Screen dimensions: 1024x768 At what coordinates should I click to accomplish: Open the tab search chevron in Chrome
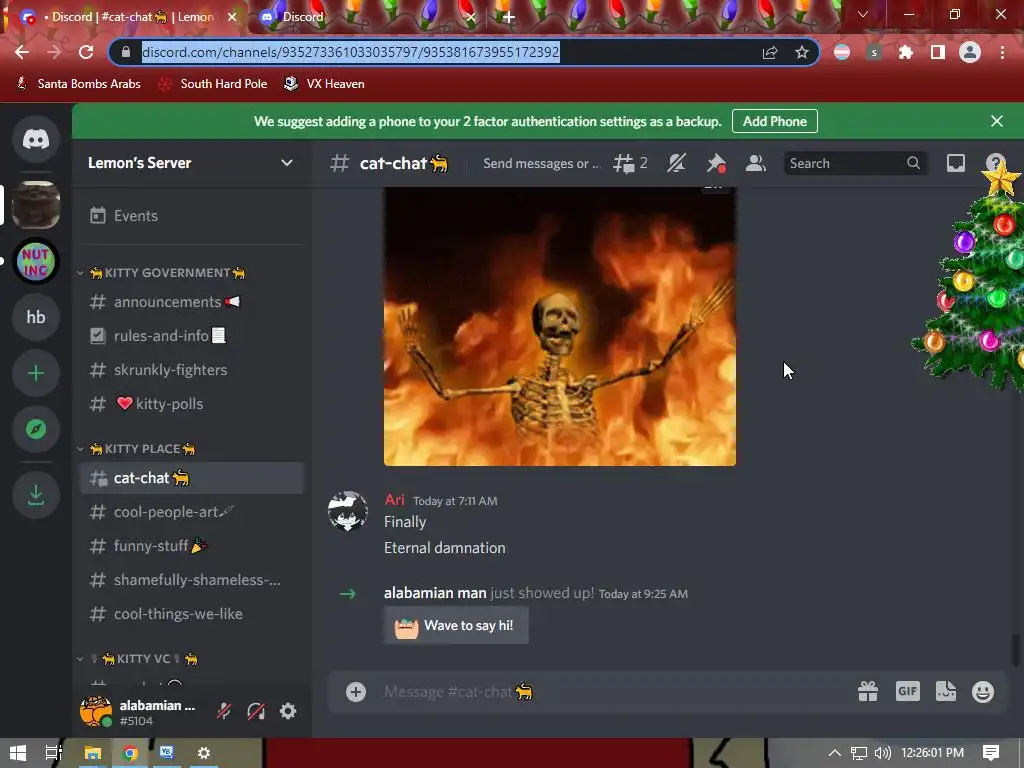(863, 14)
